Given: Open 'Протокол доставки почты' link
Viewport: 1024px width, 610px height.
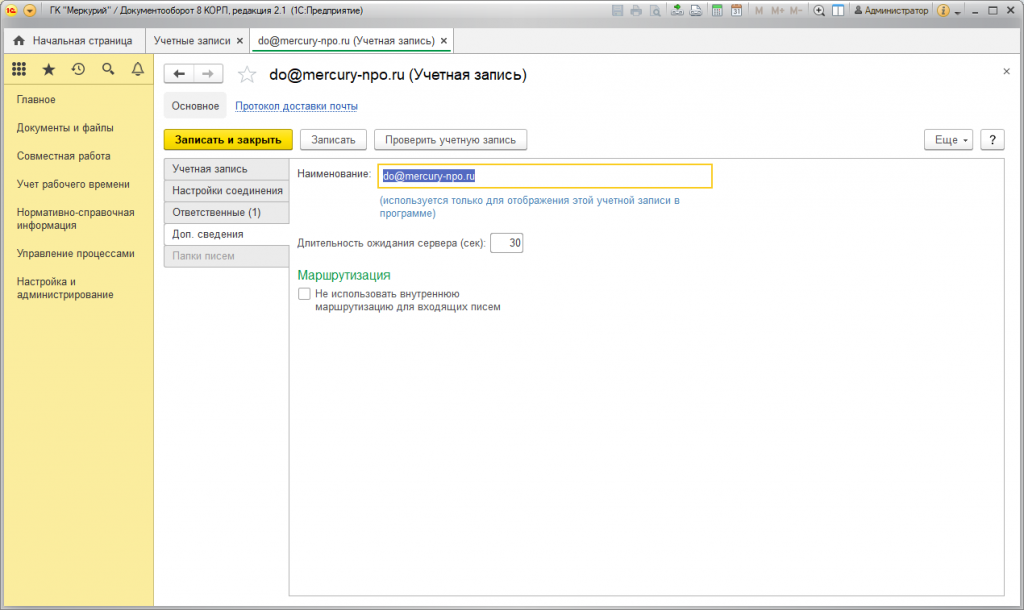Looking at the screenshot, I should (x=296, y=106).
